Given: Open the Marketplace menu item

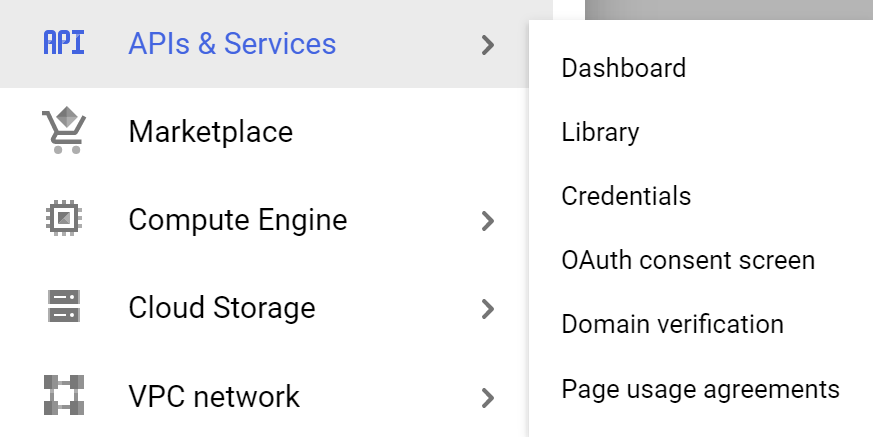Looking at the screenshot, I should pos(210,132).
